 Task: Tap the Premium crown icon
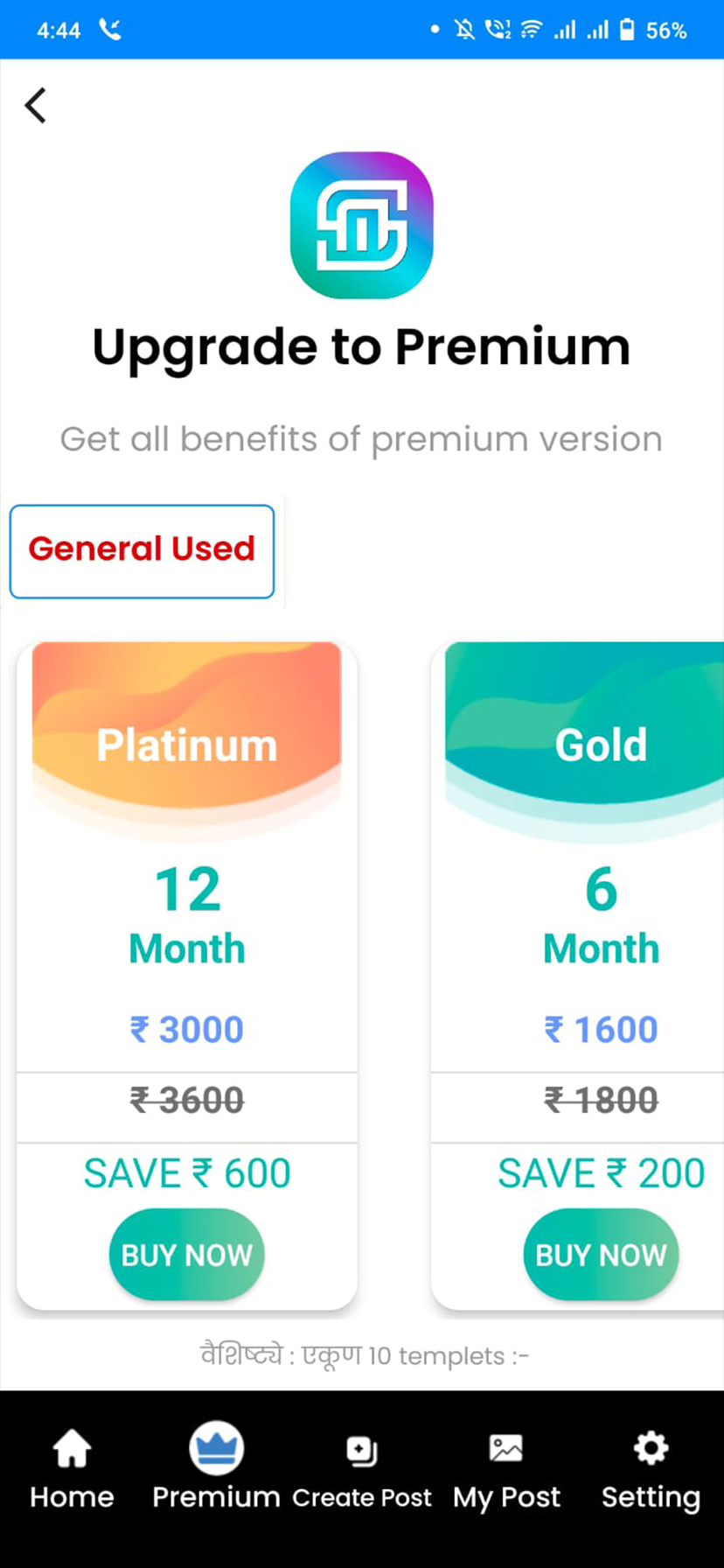pos(216,1448)
